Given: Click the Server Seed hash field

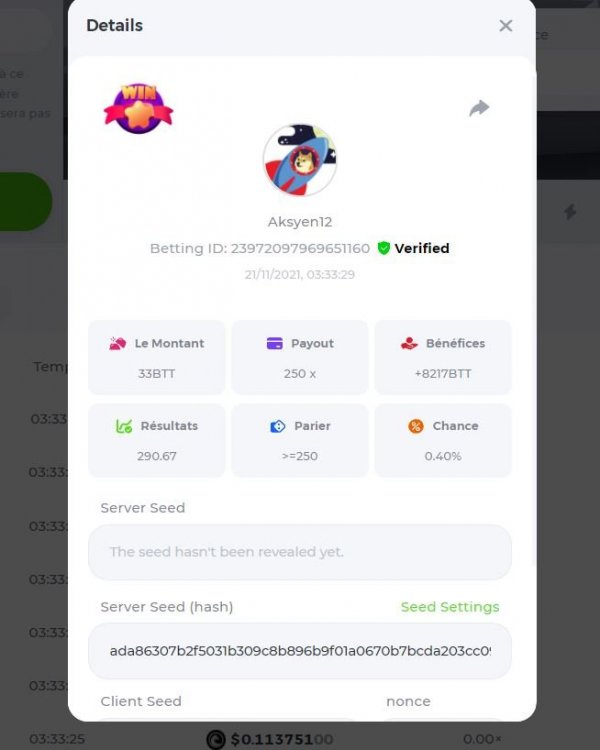Looking at the screenshot, I should (300, 651).
